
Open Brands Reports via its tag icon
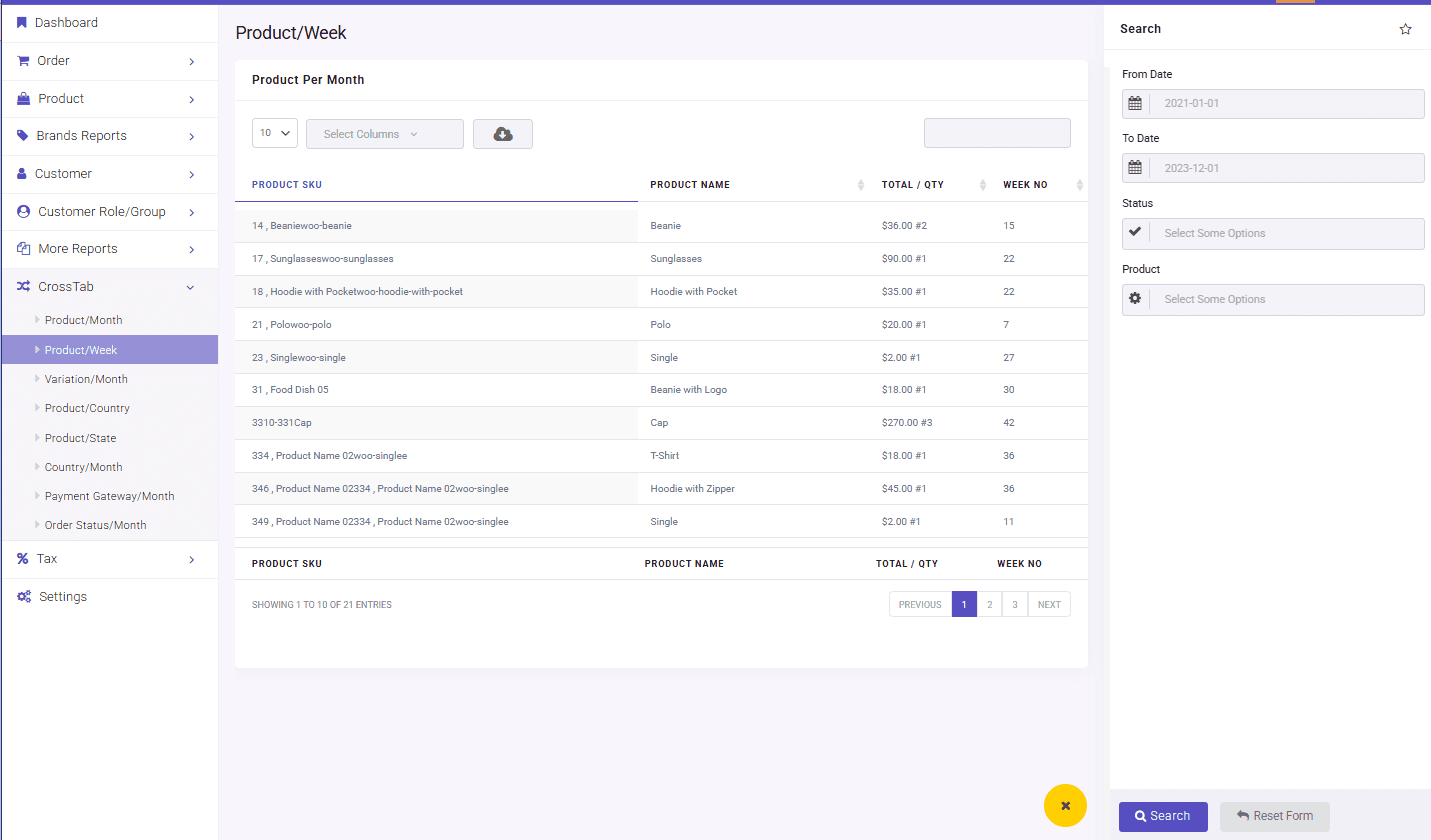[22, 136]
